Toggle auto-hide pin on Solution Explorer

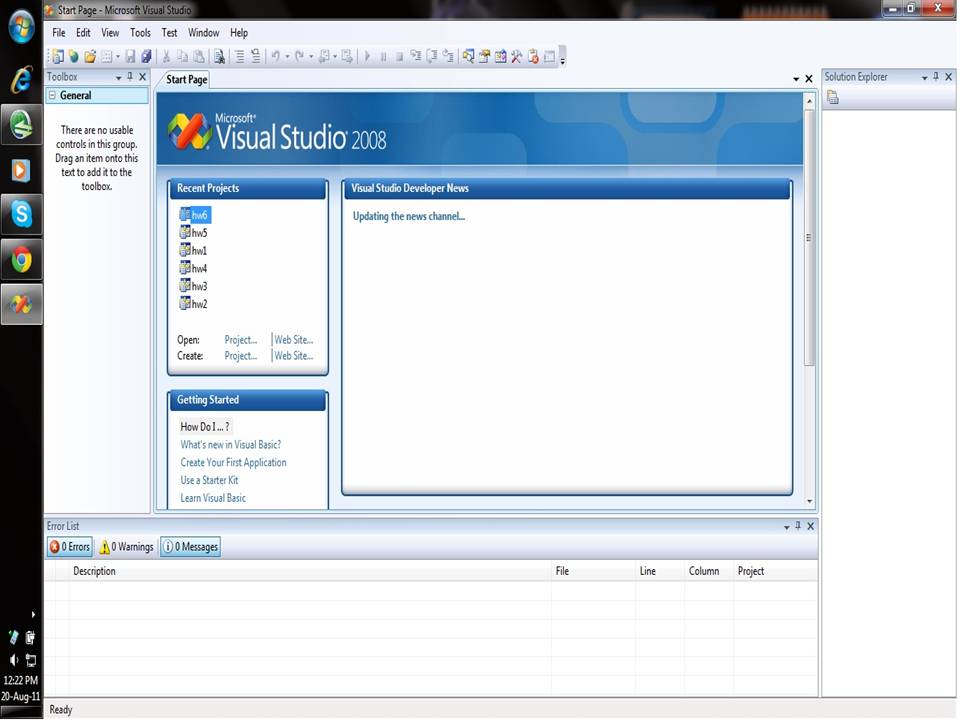(x=936, y=77)
